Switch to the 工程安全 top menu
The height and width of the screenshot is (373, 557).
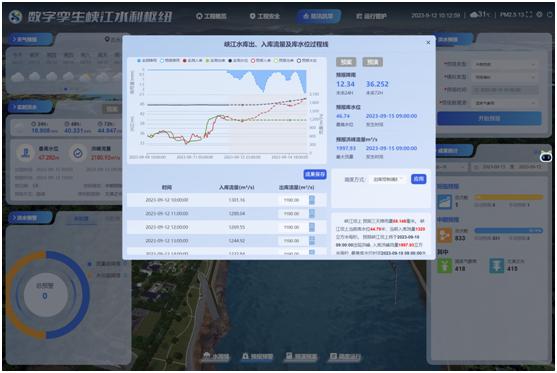tap(265, 16)
